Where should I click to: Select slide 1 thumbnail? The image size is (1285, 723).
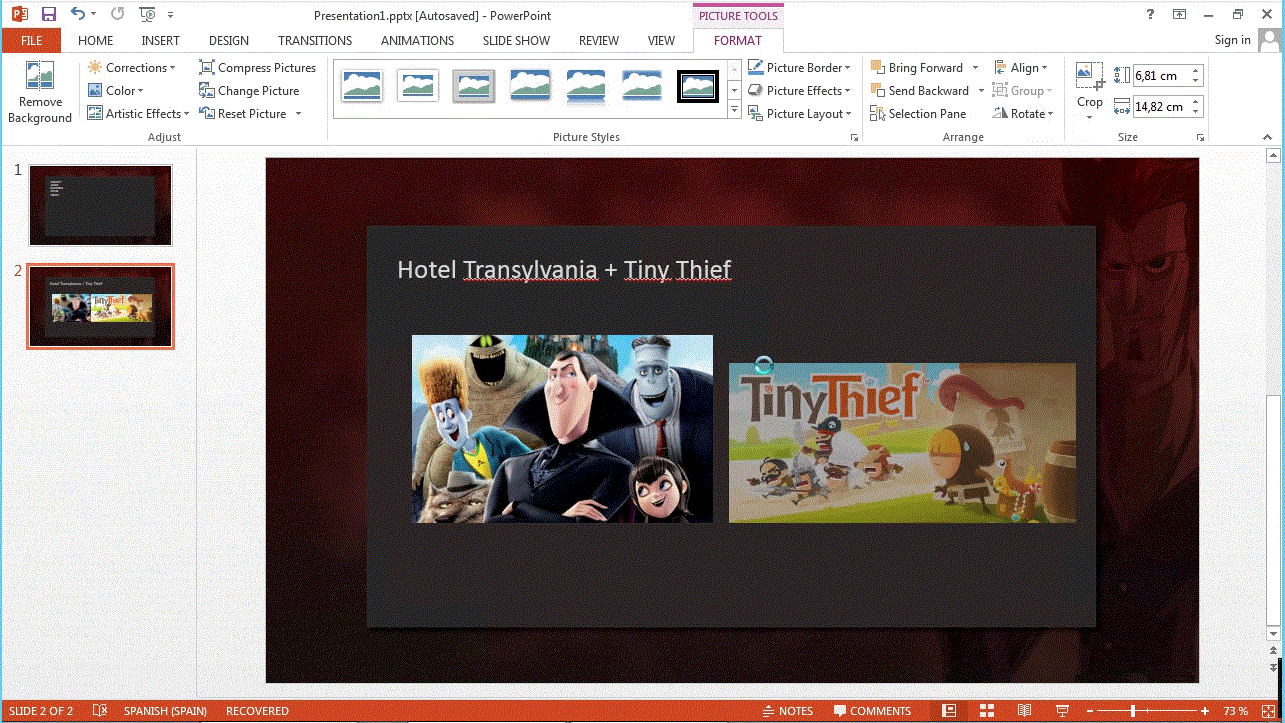coord(100,205)
